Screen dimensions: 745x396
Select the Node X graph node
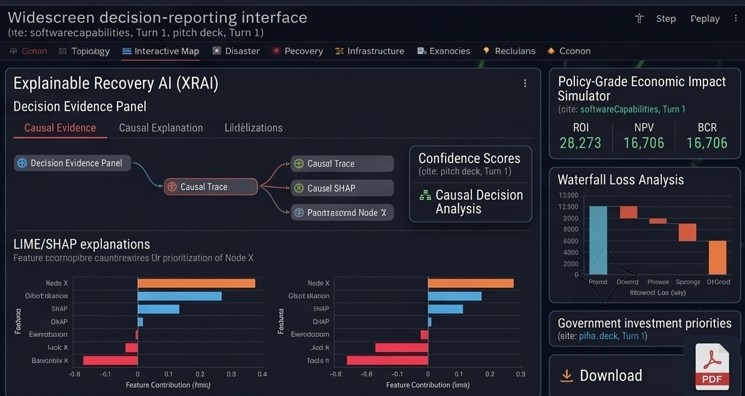point(342,212)
